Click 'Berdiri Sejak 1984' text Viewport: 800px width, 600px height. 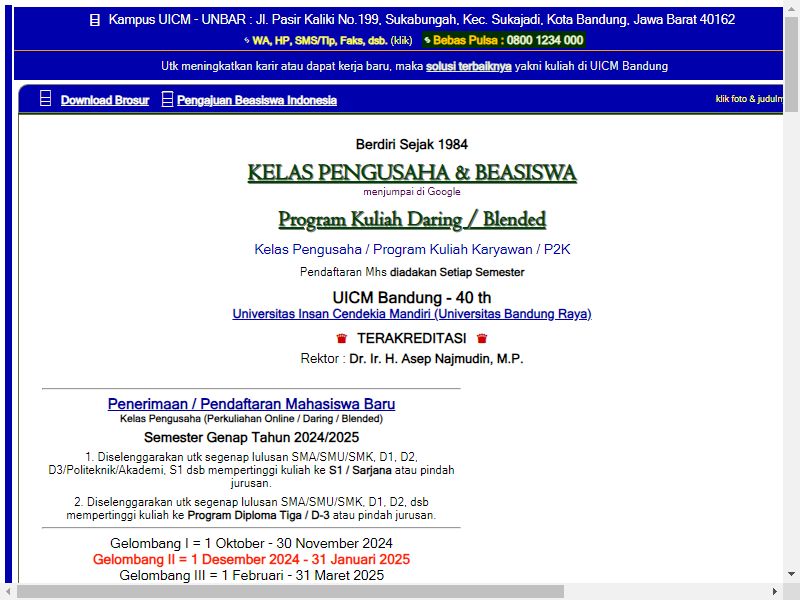point(412,144)
